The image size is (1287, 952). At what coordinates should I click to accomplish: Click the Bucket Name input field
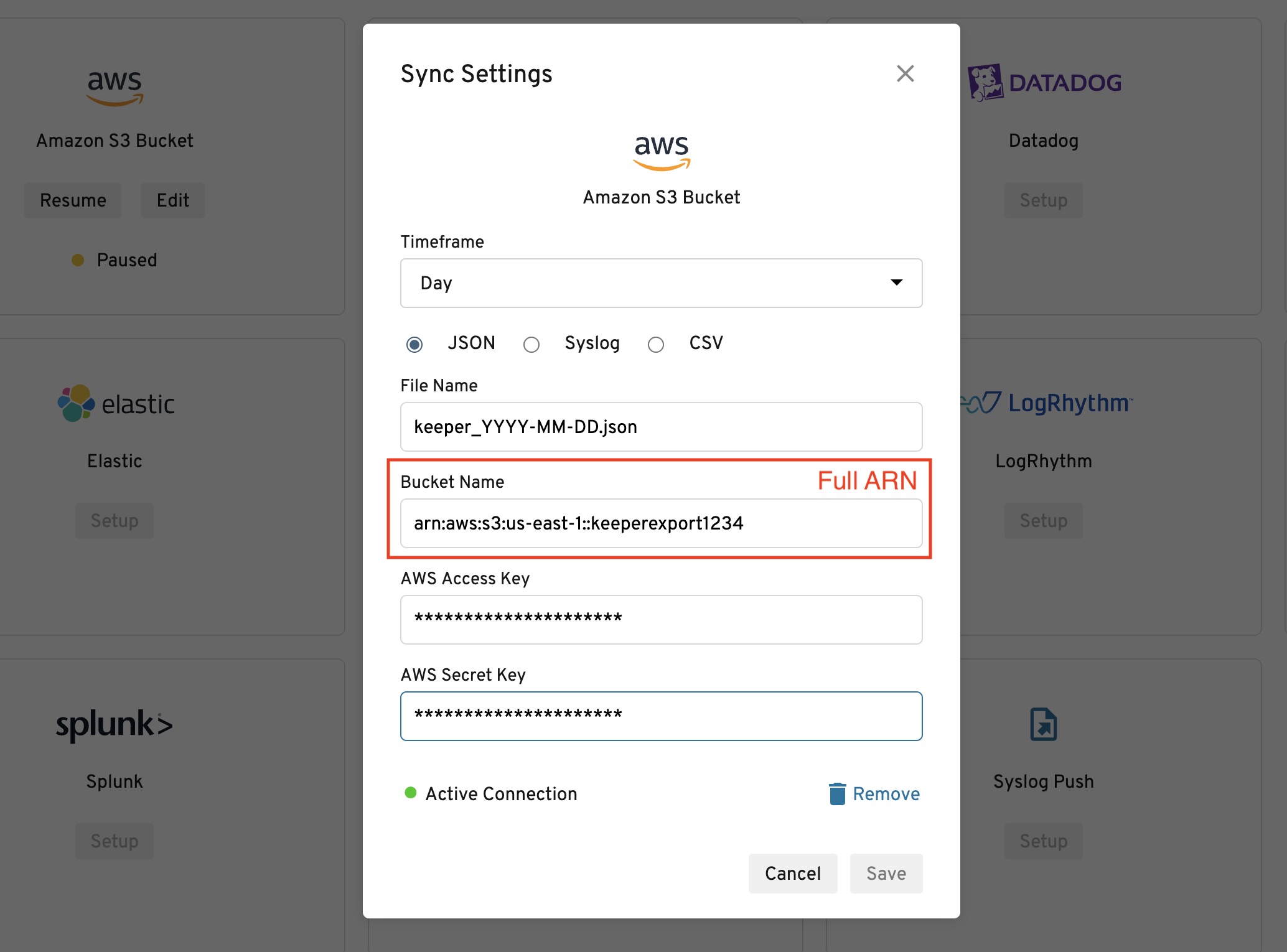[x=661, y=523]
